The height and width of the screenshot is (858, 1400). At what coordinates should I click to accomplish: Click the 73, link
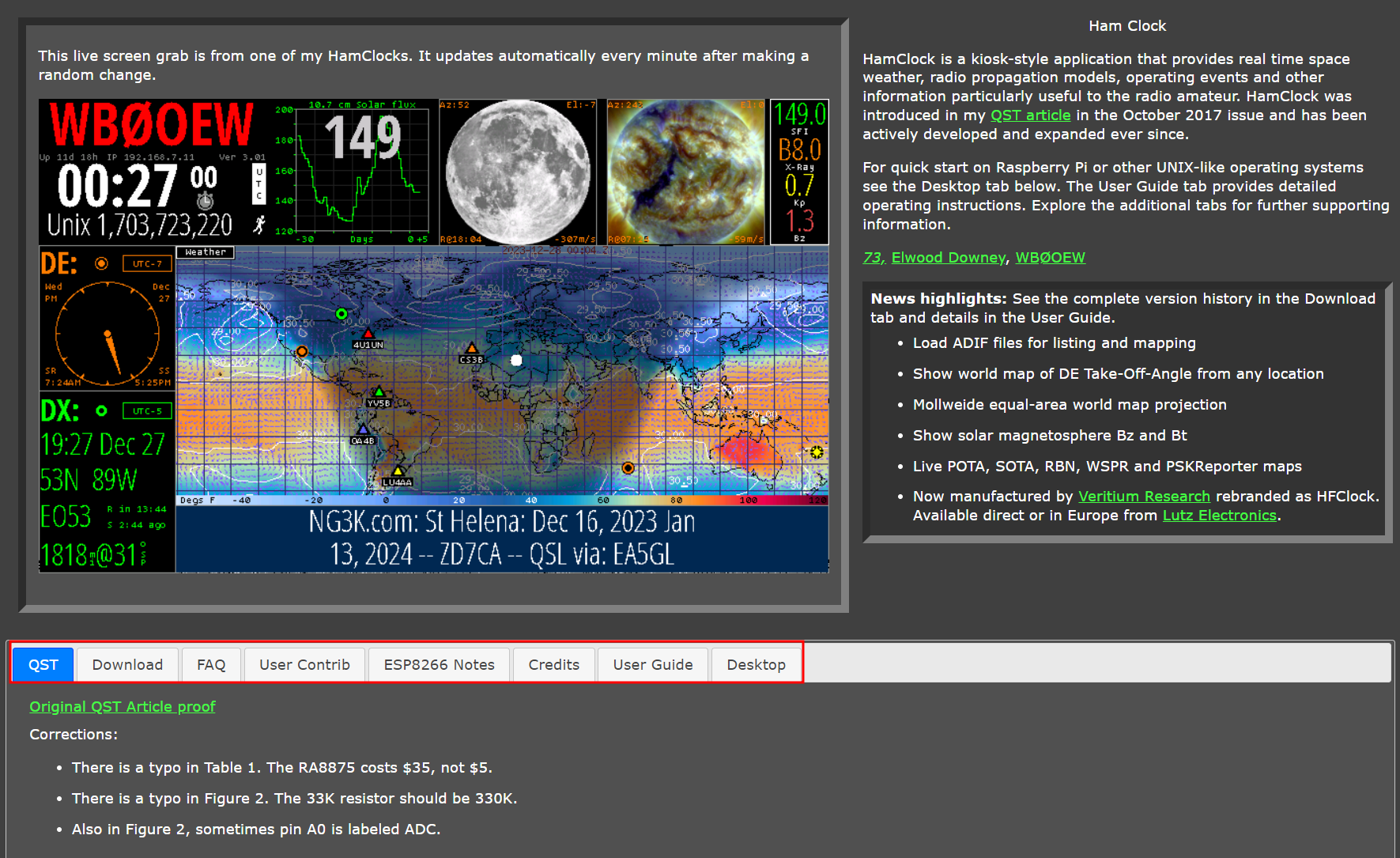coord(874,257)
